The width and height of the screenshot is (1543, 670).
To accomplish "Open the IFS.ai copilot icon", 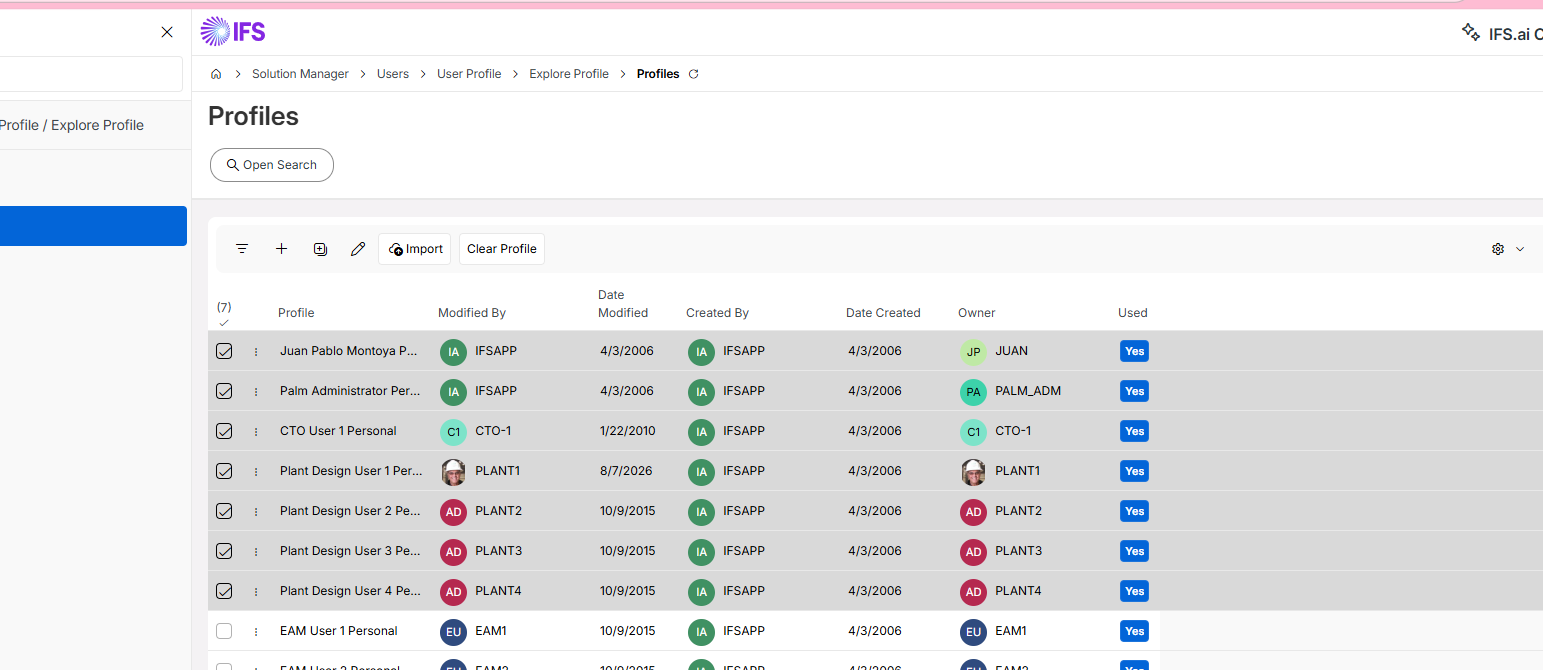I will (x=1471, y=32).
